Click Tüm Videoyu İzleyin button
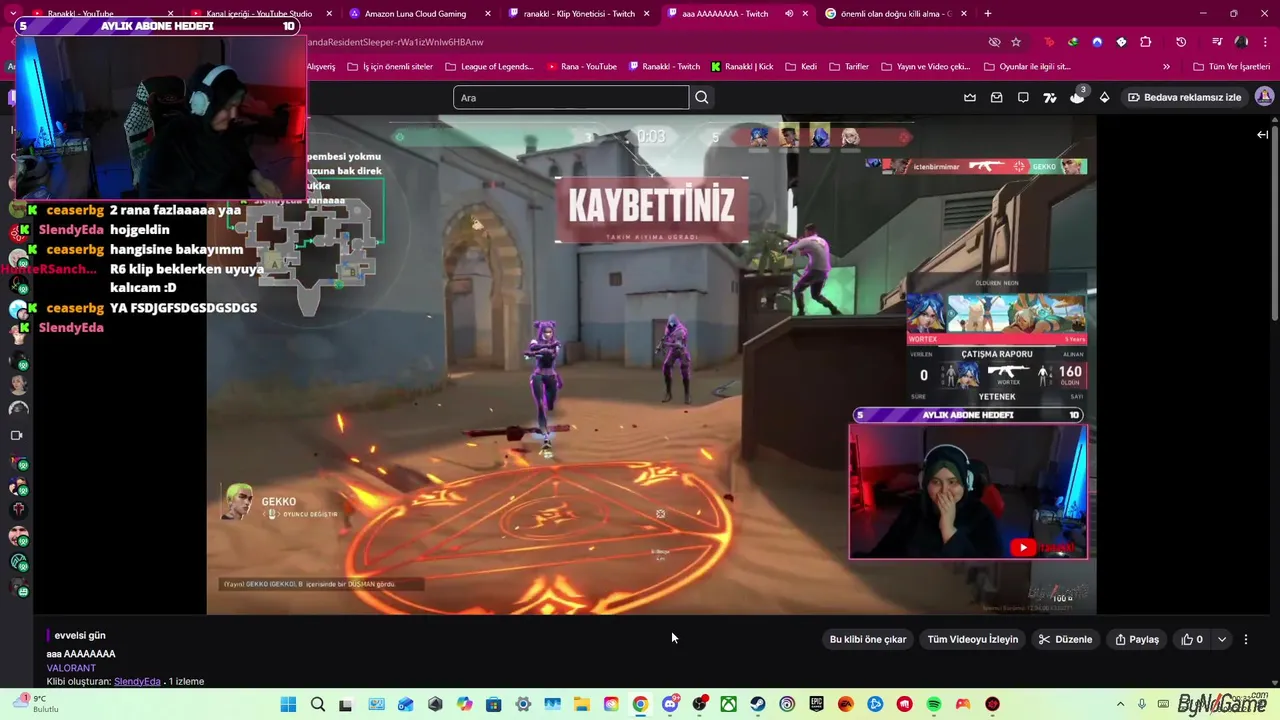 click(973, 639)
